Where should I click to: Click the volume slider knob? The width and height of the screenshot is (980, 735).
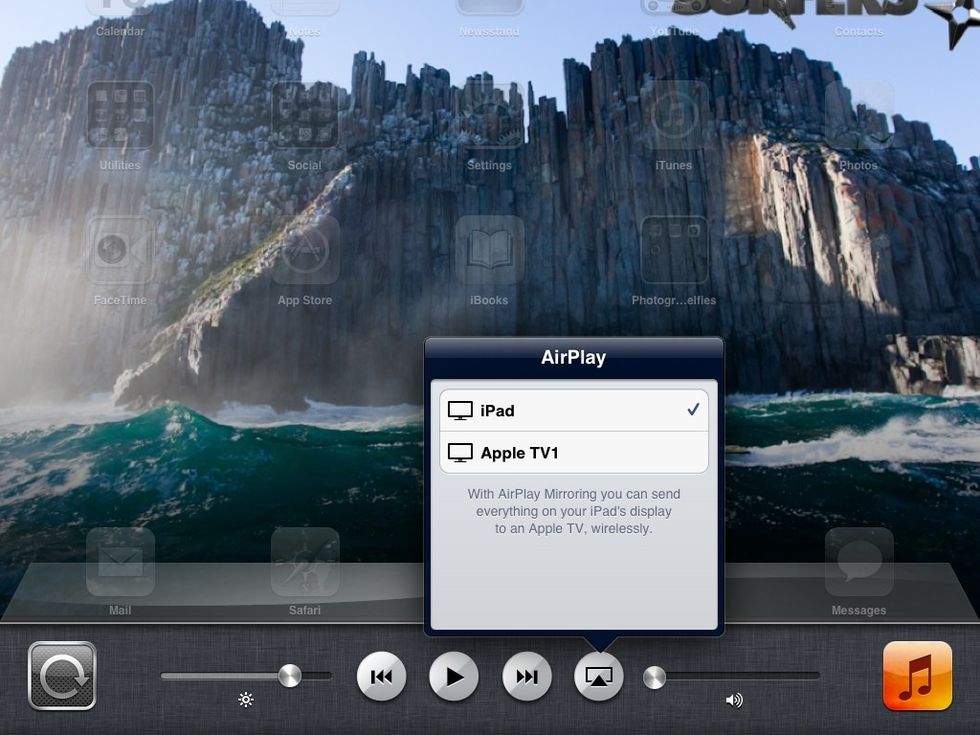(x=654, y=678)
